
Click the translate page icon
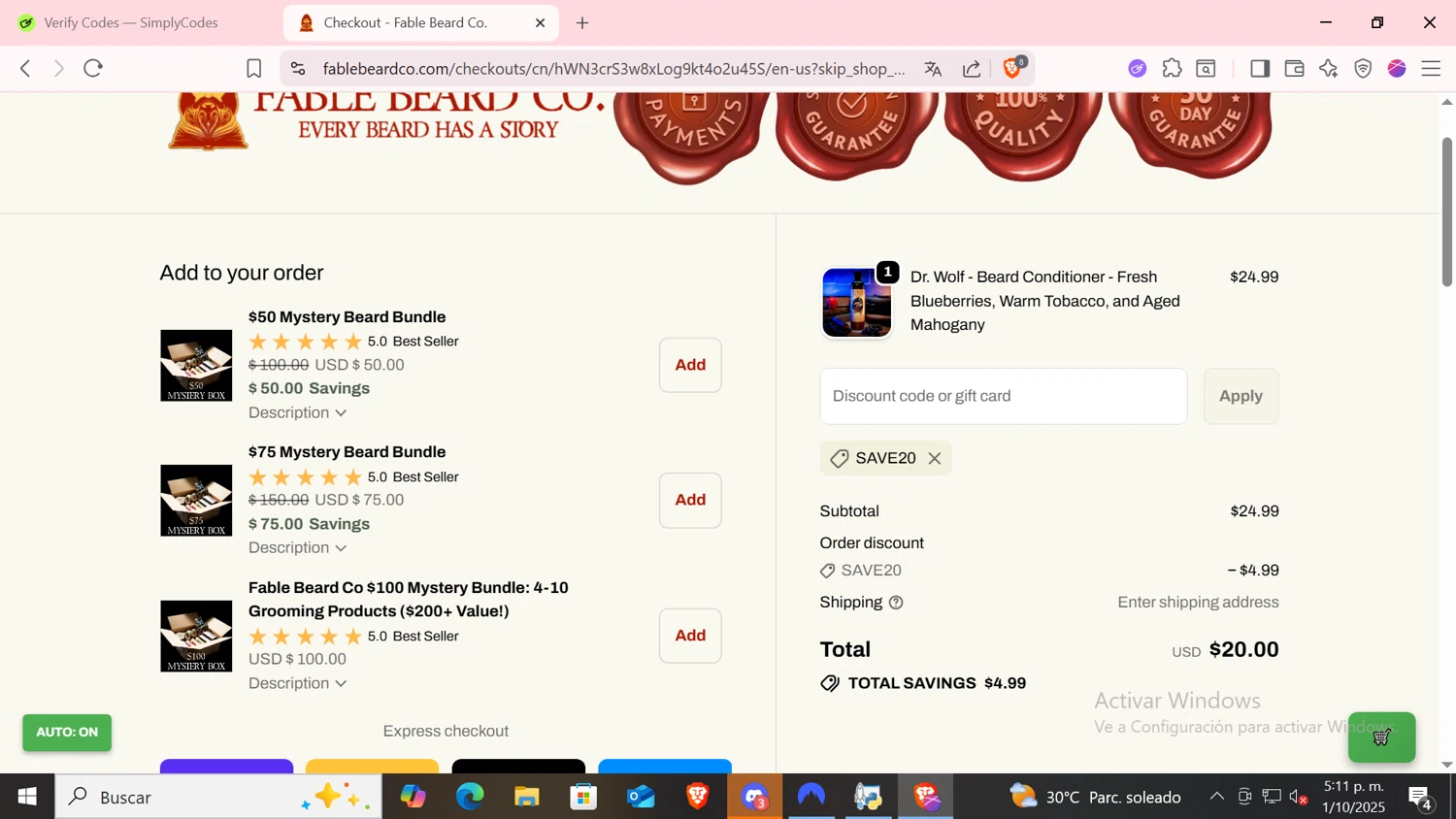(933, 68)
